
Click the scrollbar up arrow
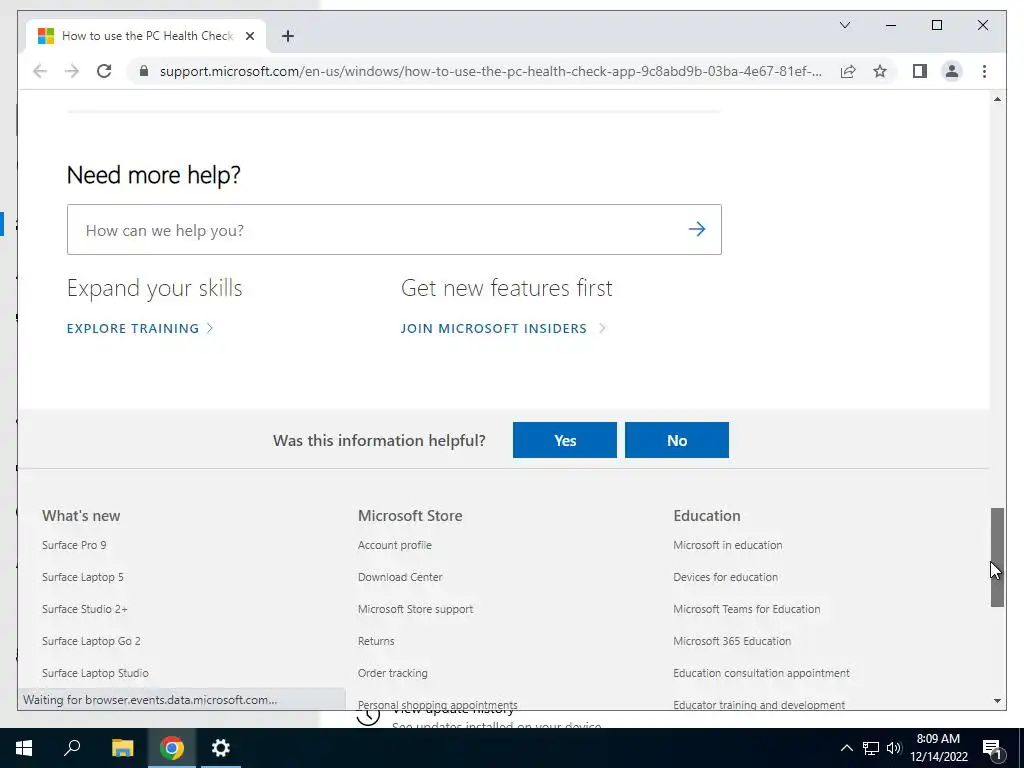click(997, 99)
